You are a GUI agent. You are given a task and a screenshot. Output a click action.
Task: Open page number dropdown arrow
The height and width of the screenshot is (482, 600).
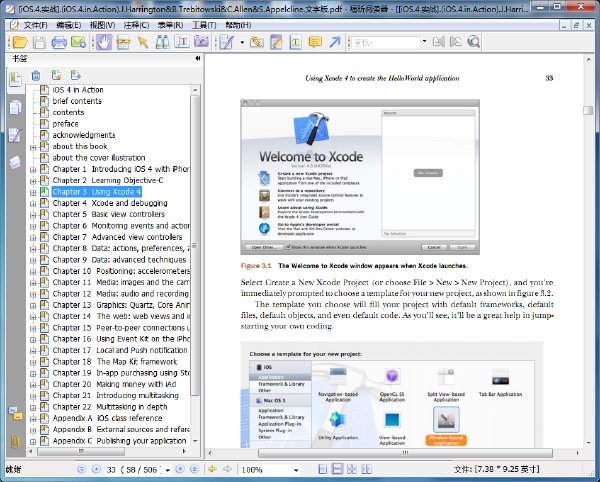(x=168, y=470)
